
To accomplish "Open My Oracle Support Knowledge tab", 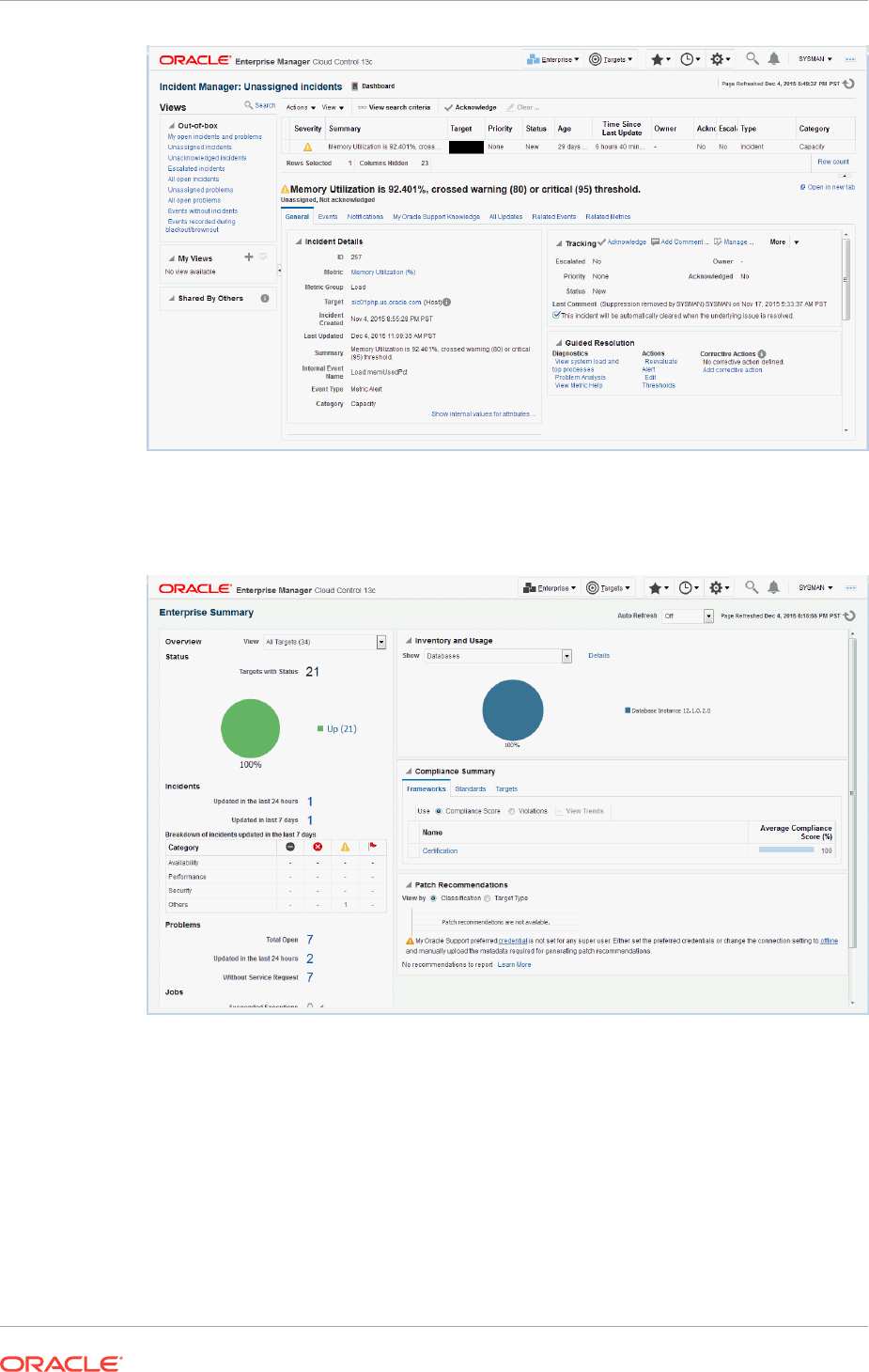I will pyautogui.click(x=436, y=217).
